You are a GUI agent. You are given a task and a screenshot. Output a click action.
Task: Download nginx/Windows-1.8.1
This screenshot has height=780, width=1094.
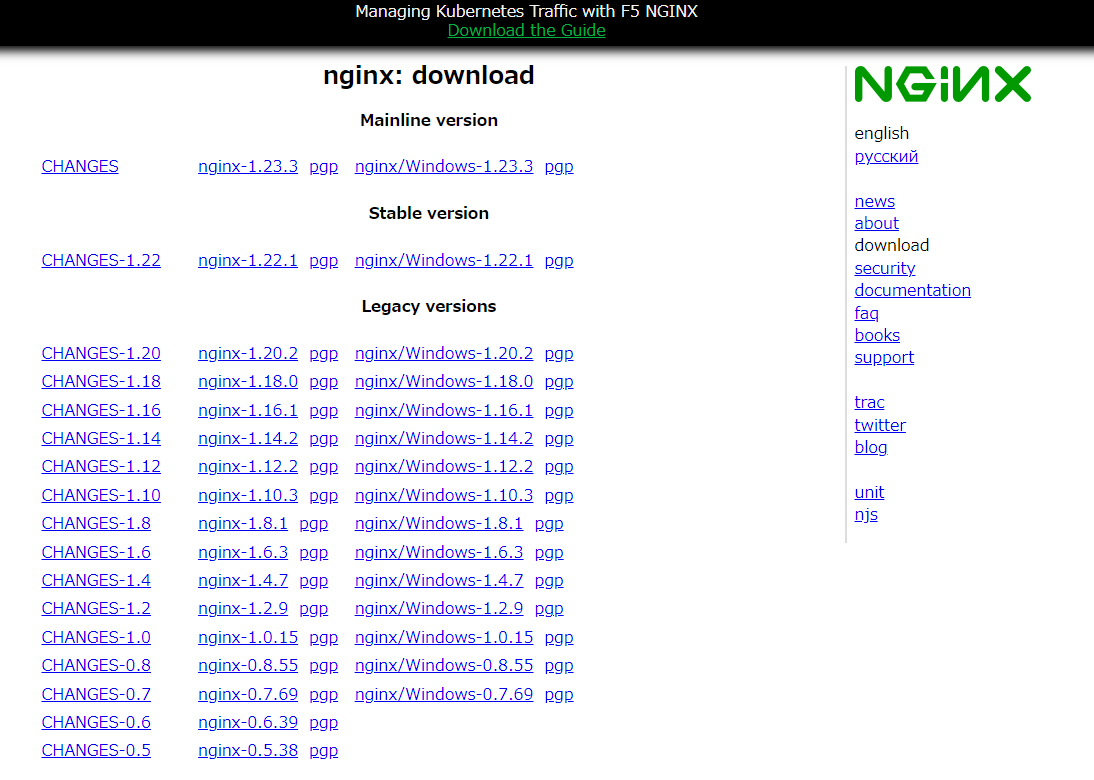point(439,523)
